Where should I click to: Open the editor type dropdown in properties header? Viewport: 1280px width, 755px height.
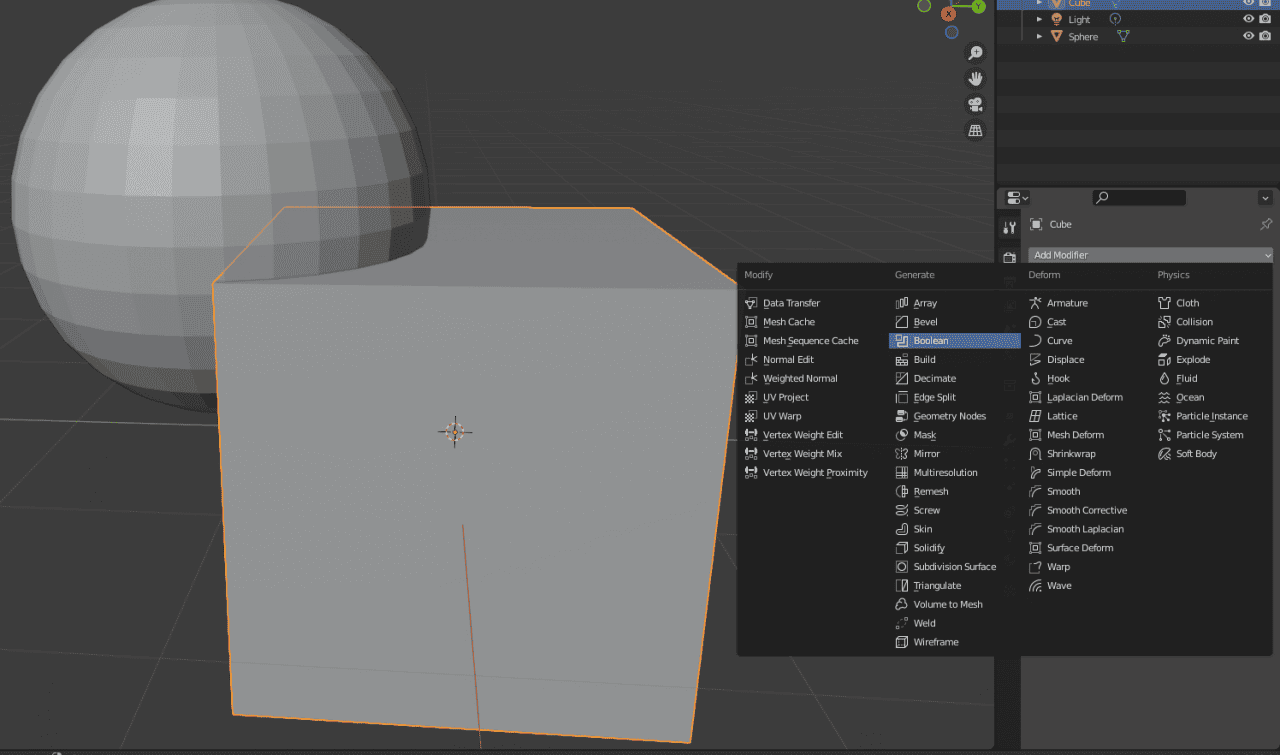(x=1015, y=197)
